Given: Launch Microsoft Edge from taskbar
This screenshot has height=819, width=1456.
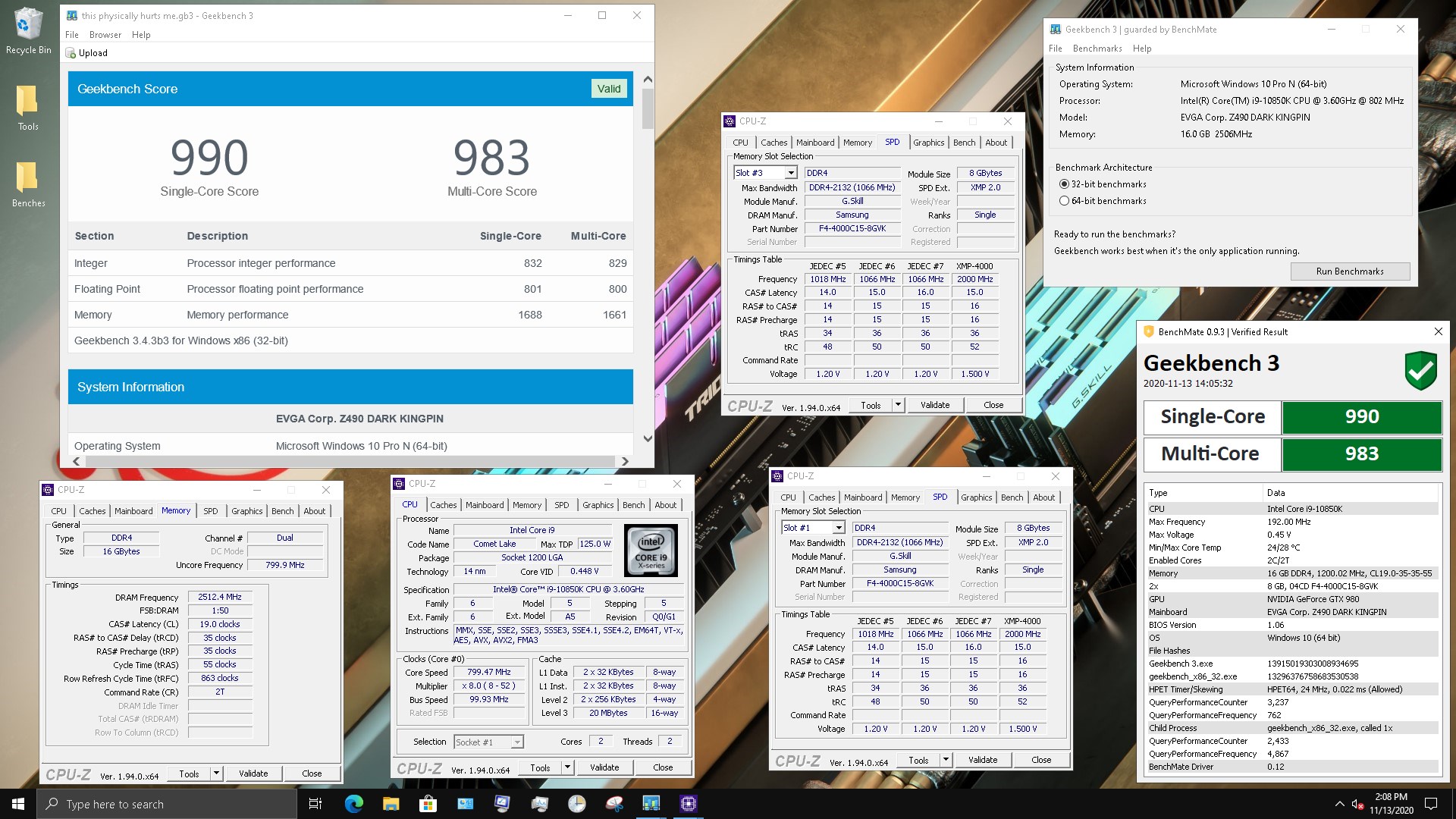Looking at the screenshot, I should tap(353, 804).
